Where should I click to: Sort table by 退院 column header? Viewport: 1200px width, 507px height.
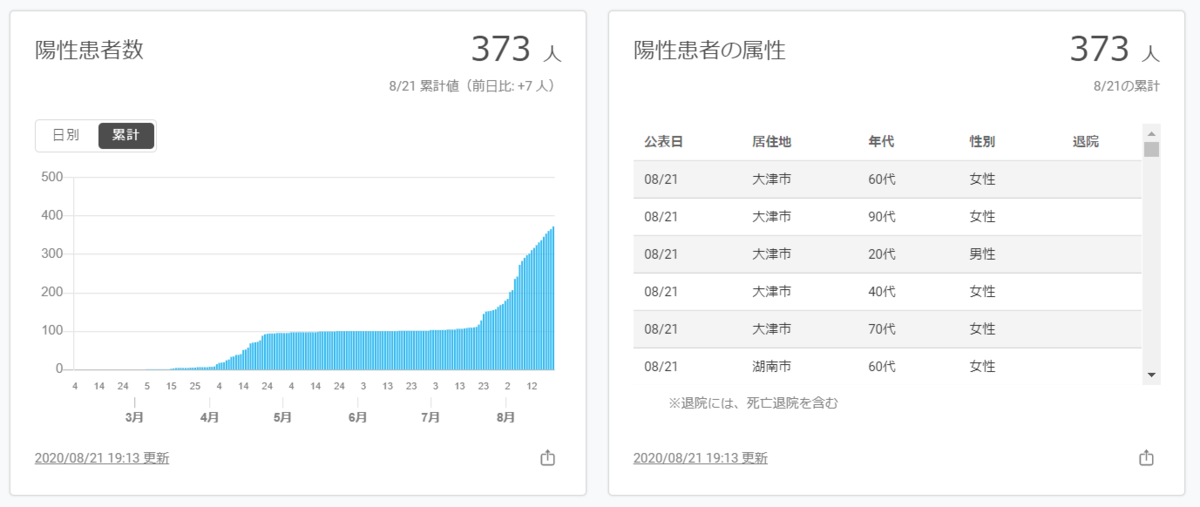(1085, 142)
